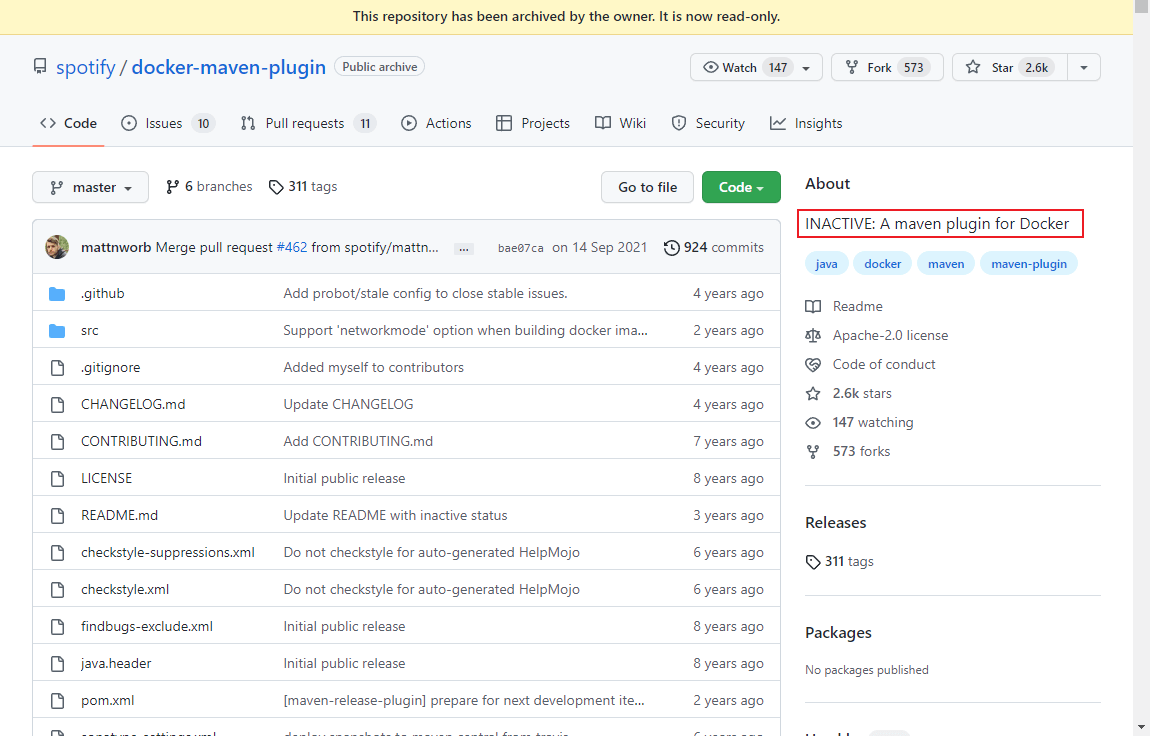
Task: Click the eye icon beside 147 watching
Action: click(813, 423)
